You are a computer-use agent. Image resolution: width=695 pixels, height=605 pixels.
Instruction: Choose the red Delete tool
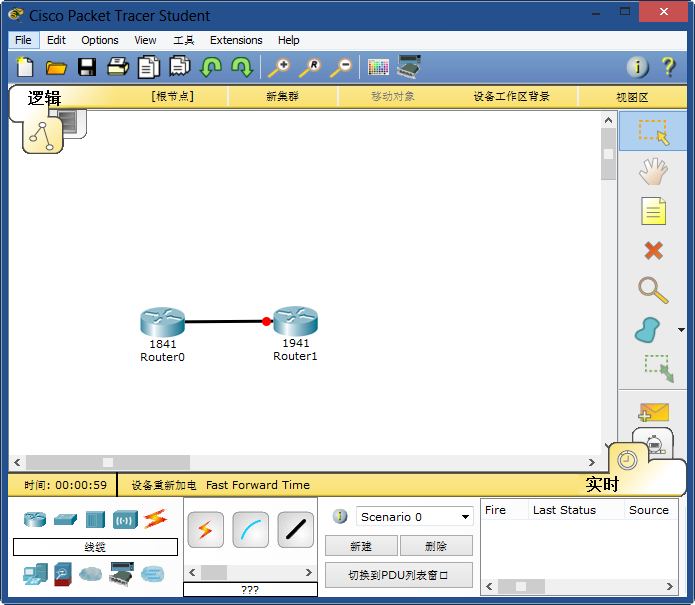point(653,250)
